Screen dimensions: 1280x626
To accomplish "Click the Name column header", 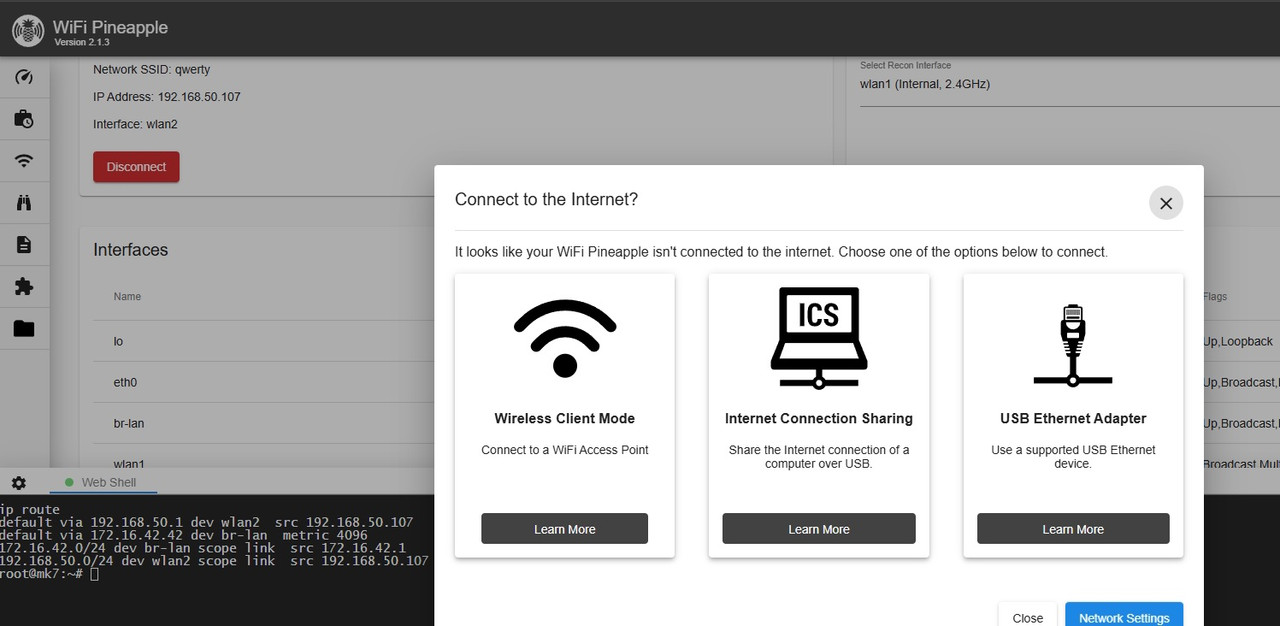I will (x=127, y=296).
